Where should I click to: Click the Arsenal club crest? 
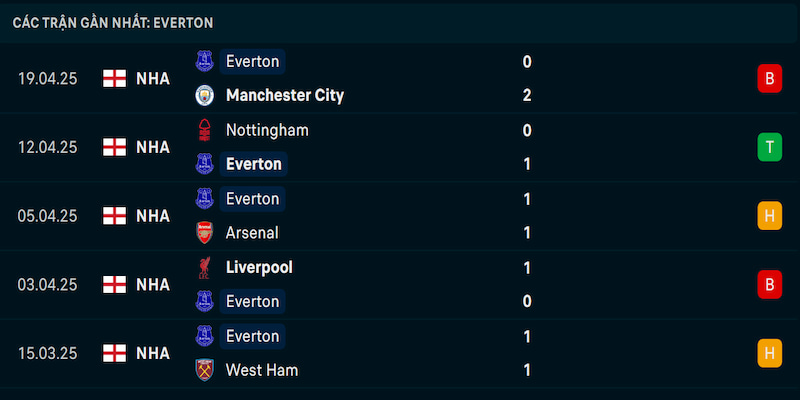[x=204, y=233]
